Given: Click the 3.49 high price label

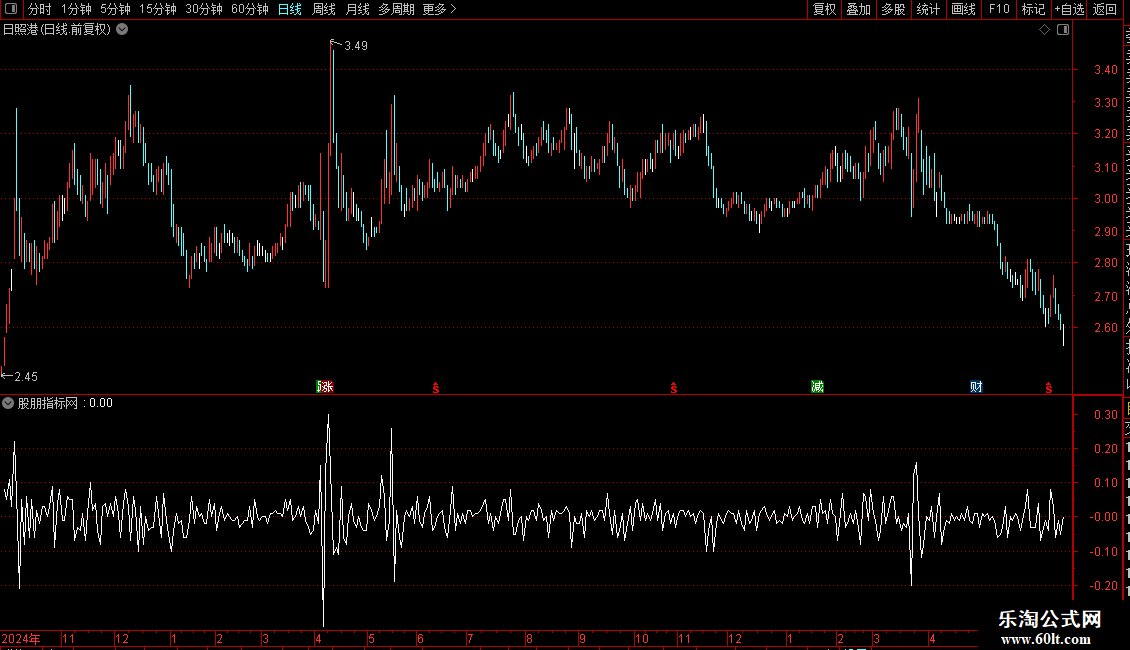Looking at the screenshot, I should click(x=356, y=45).
